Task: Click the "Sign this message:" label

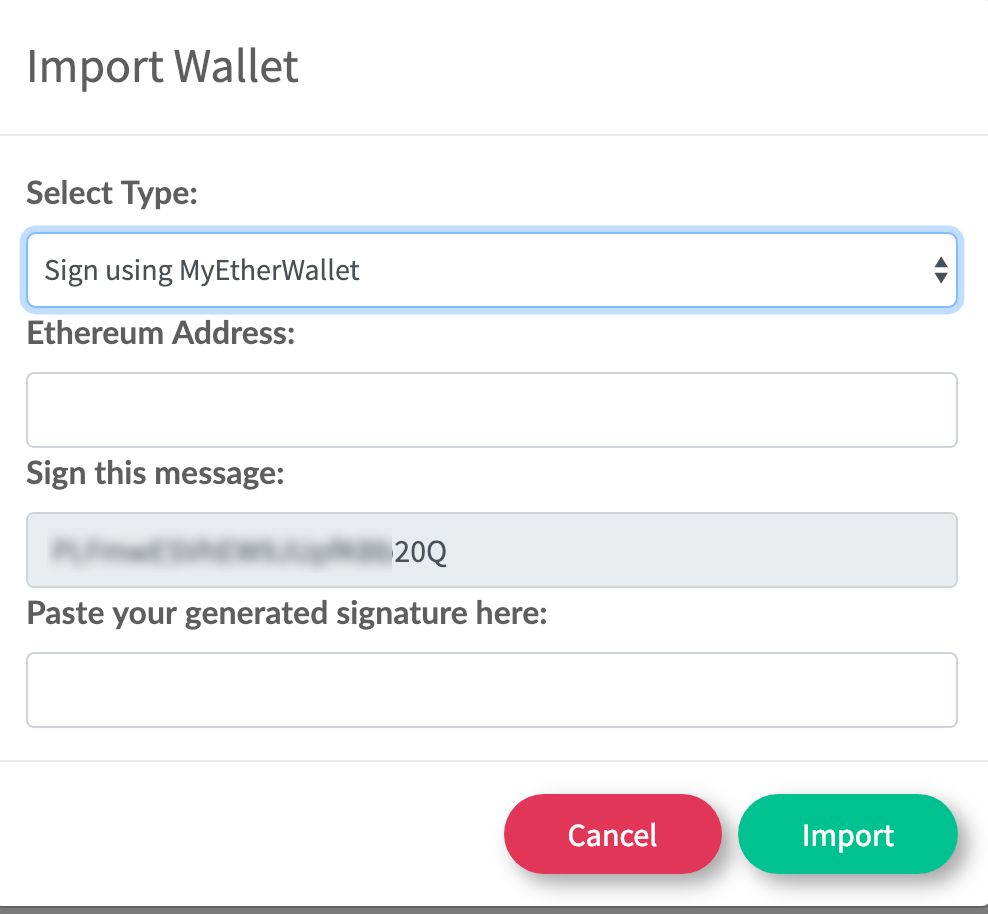Action: [155, 473]
